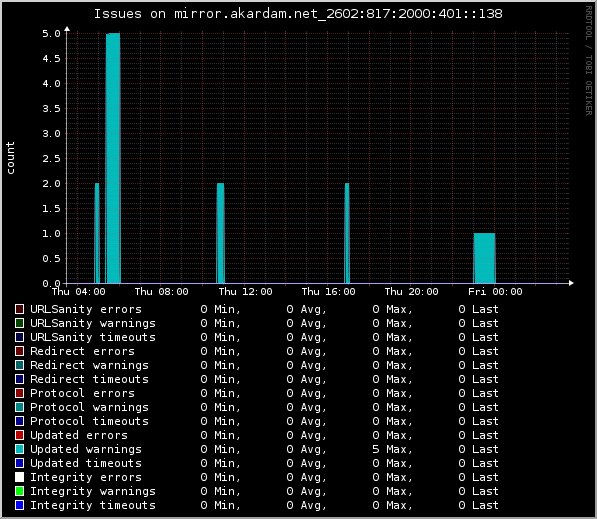Screen dimensions: 597x519
Task: Click the Thu 08:00 time axis label
Action: tap(161, 292)
